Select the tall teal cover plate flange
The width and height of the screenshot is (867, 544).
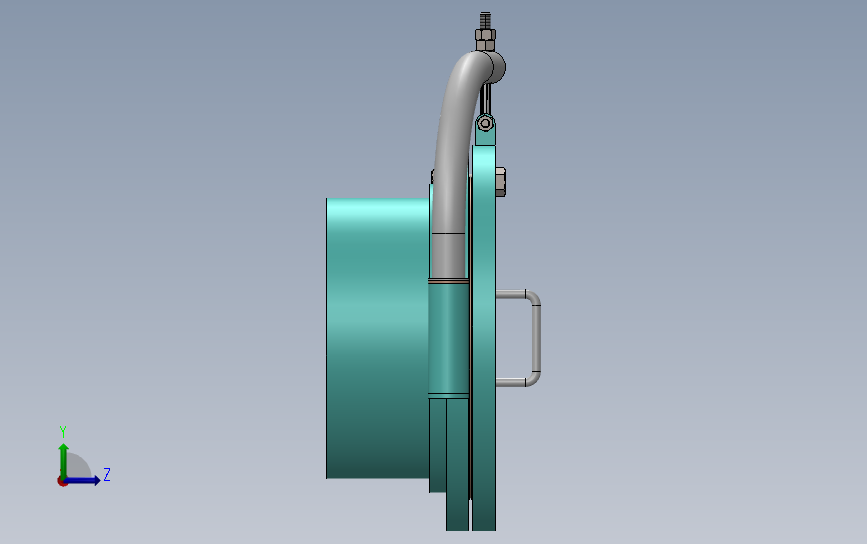tap(484, 337)
